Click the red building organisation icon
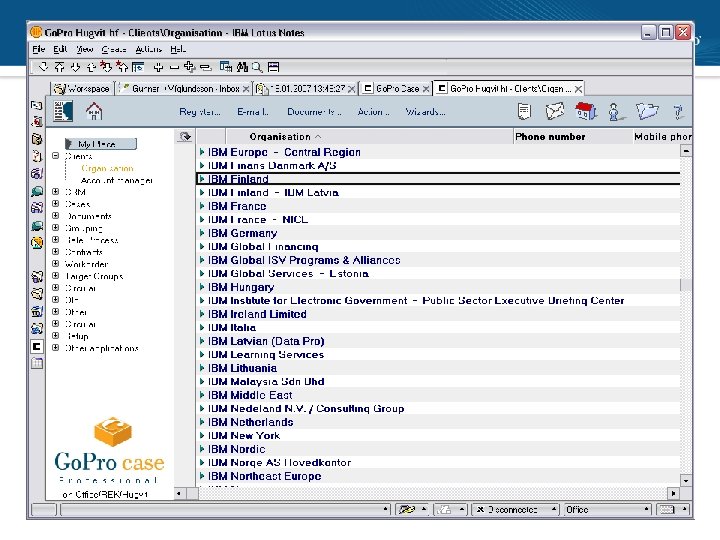This screenshot has height=540, width=720. point(585,111)
